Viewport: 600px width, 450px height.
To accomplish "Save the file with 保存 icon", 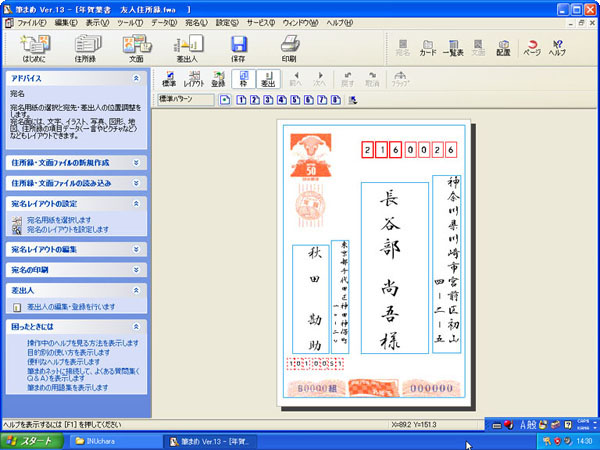I will point(239,48).
